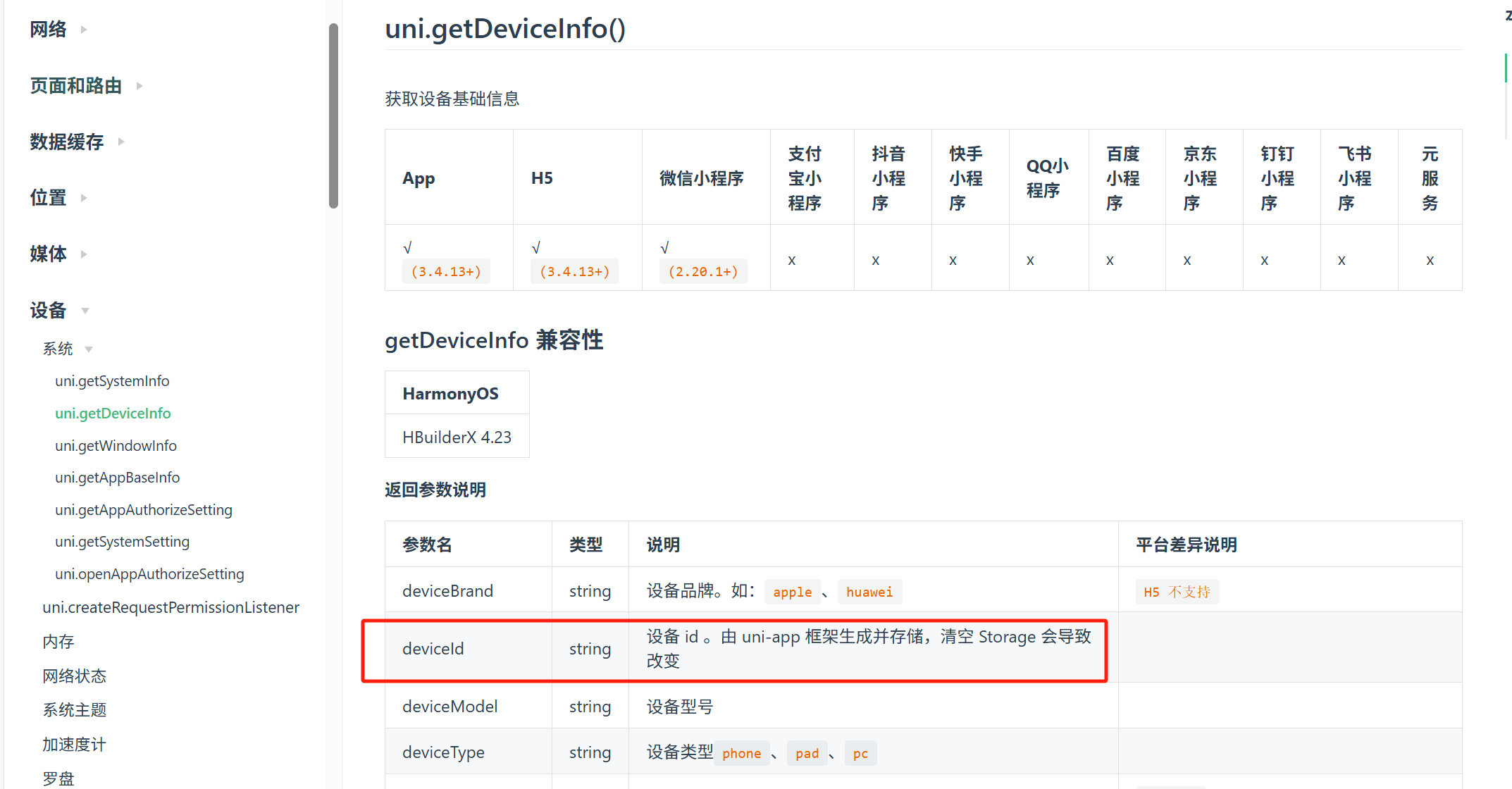This screenshot has height=789, width=1512.
Task: Click the 获取设备基础信息 description text
Action: click(452, 99)
